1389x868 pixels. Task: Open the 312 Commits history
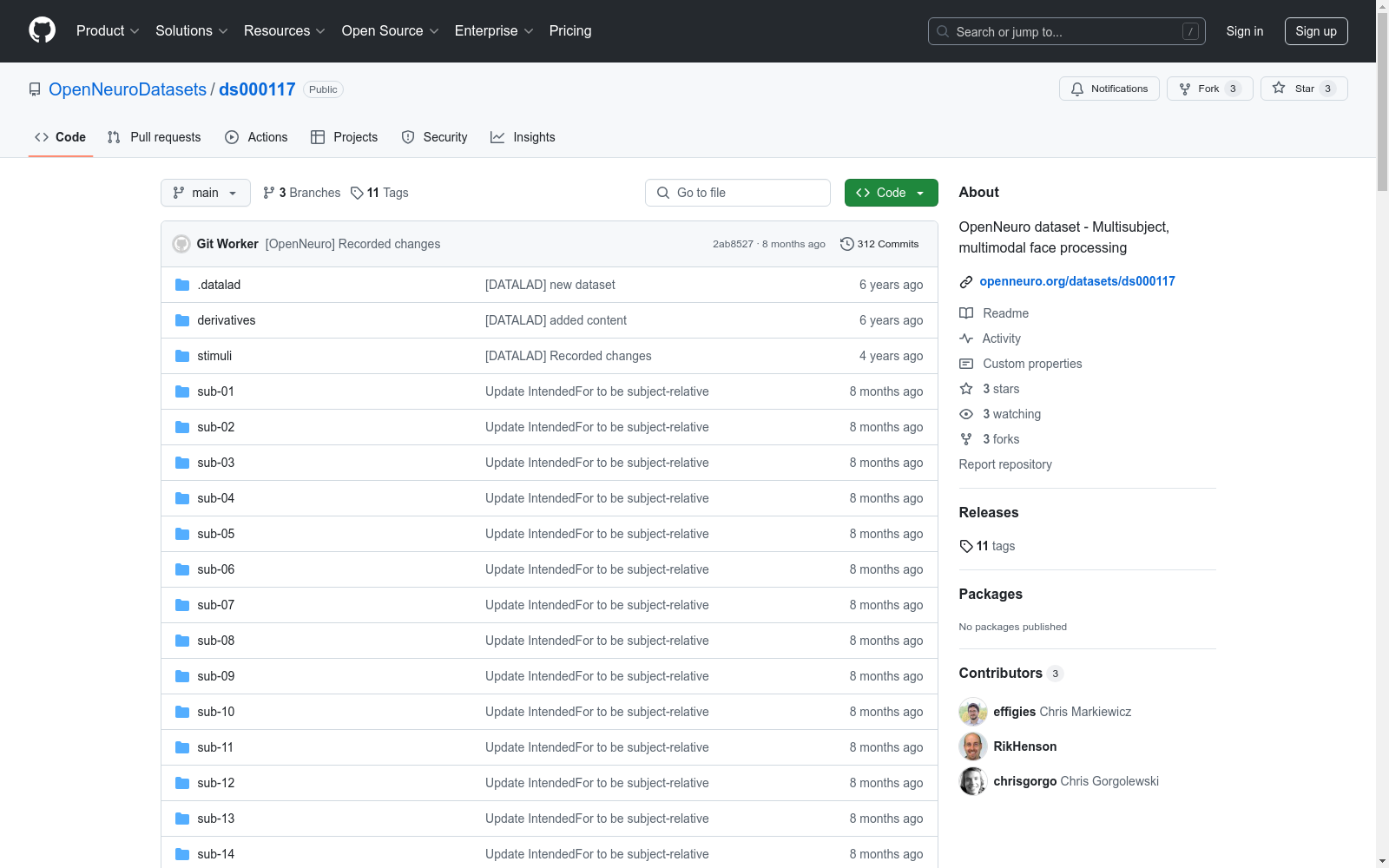(x=879, y=244)
